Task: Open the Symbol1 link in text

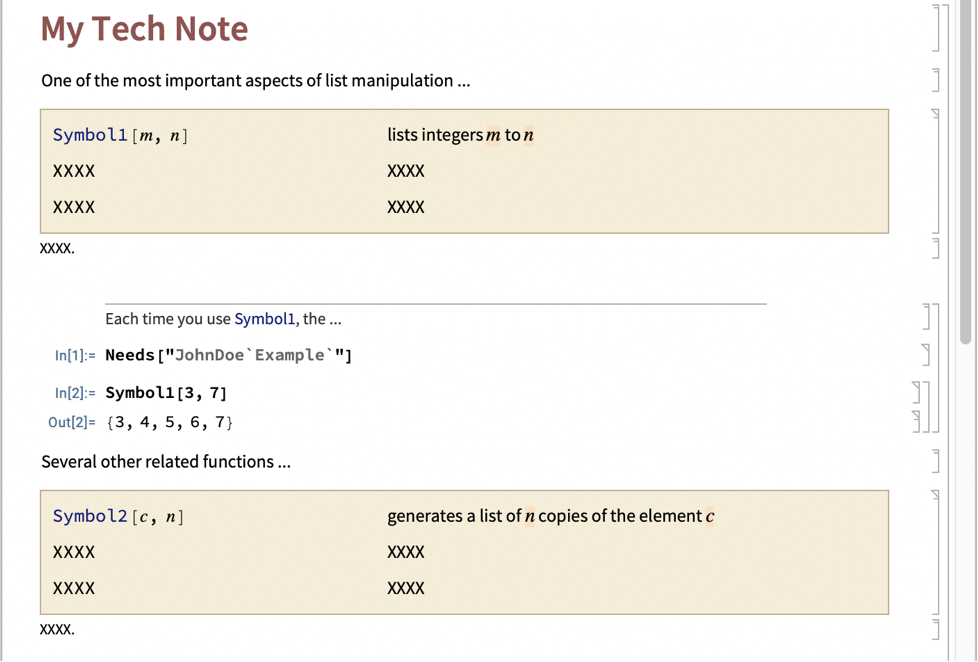Action: [x=265, y=319]
